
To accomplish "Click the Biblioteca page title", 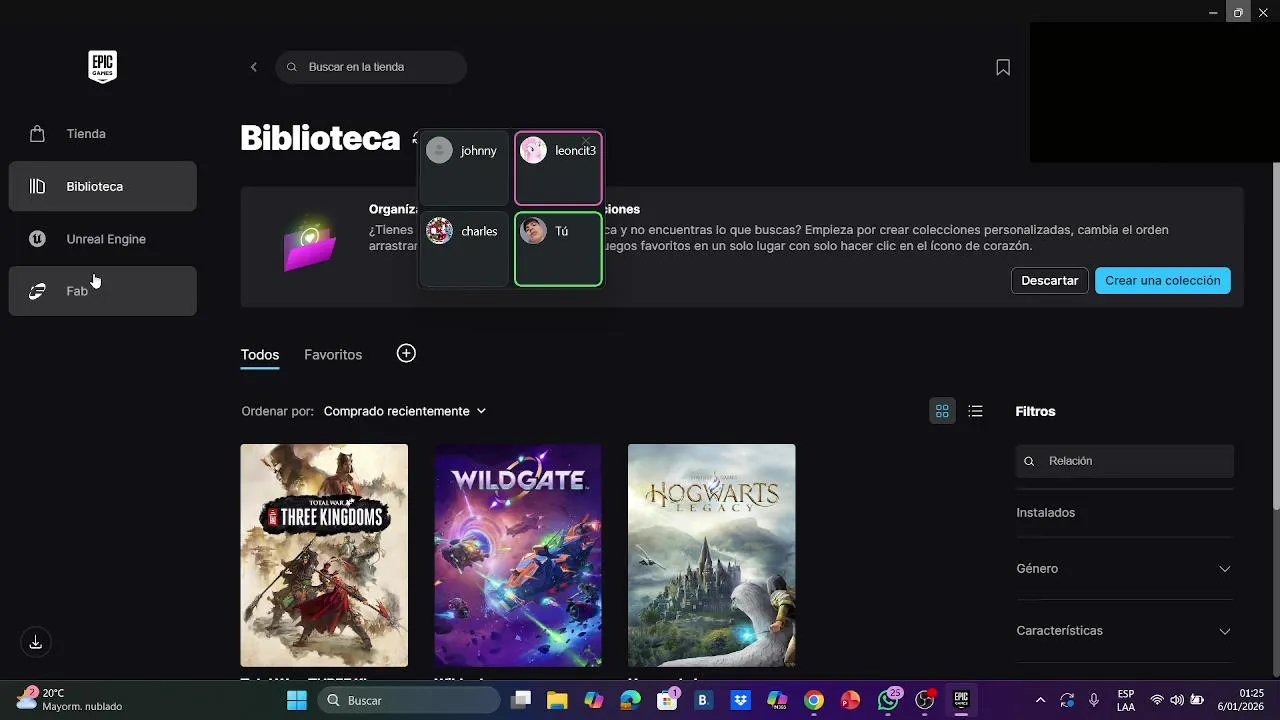I will pos(320,138).
